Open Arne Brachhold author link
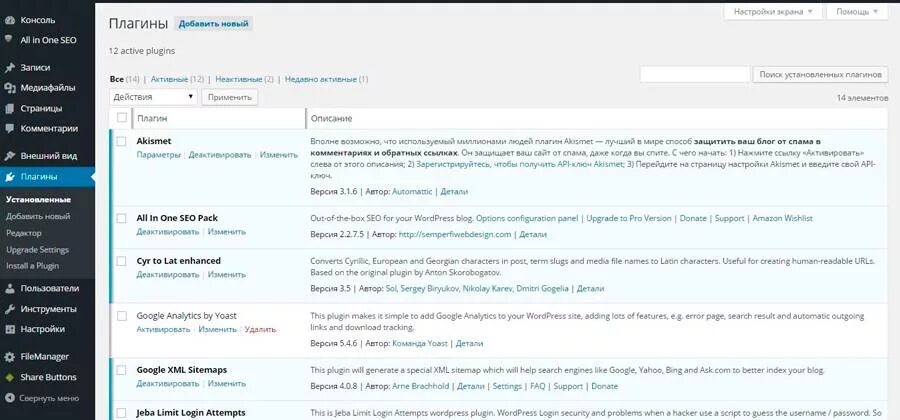 [x=421, y=386]
